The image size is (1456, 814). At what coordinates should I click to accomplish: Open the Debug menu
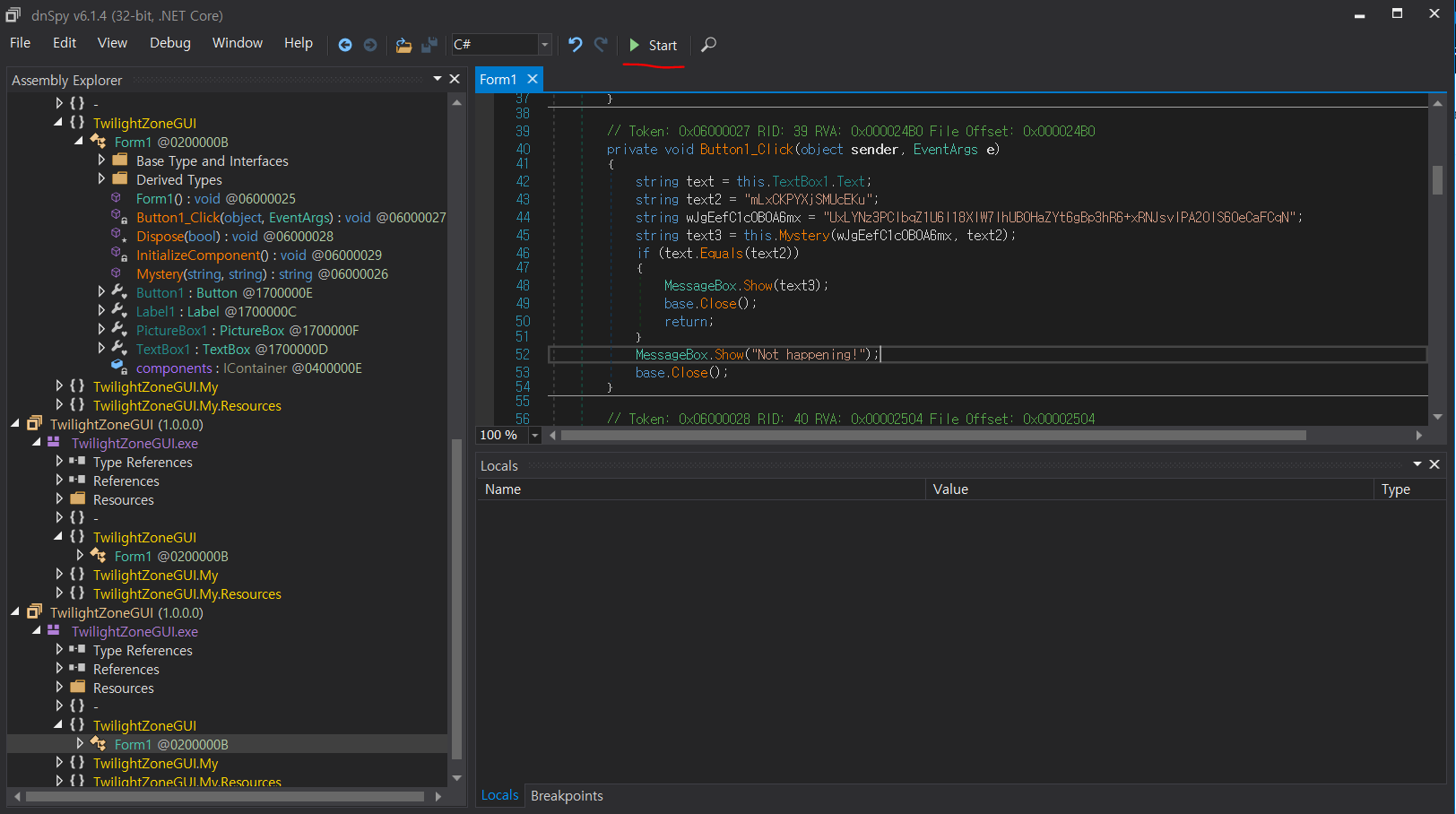point(170,43)
